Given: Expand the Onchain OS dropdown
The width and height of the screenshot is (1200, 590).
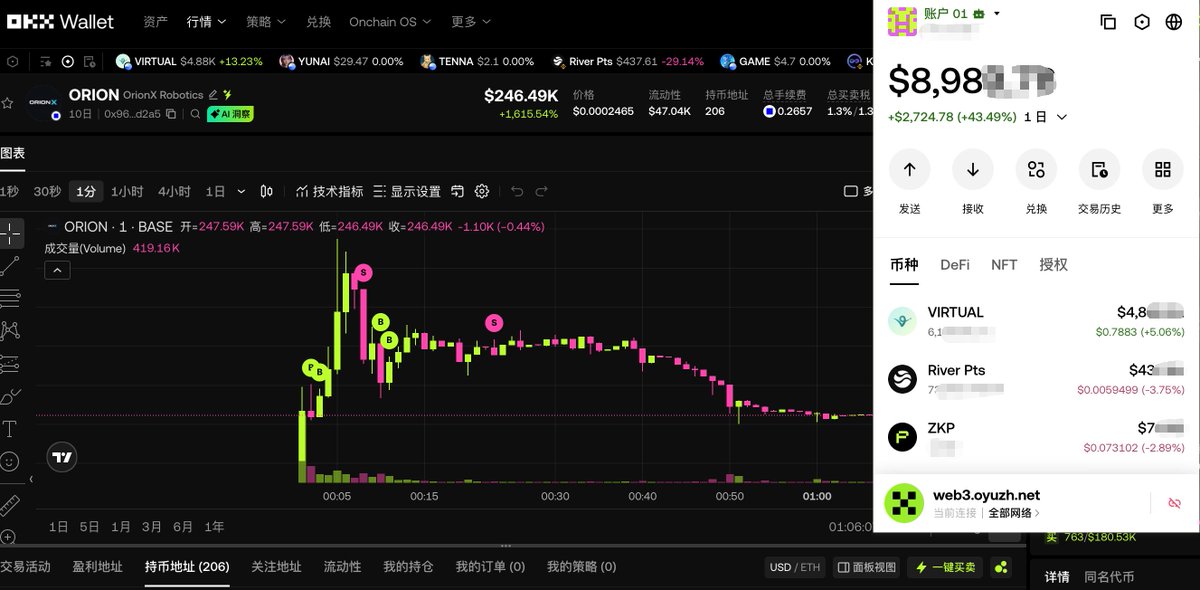Looking at the screenshot, I should click(x=390, y=21).
